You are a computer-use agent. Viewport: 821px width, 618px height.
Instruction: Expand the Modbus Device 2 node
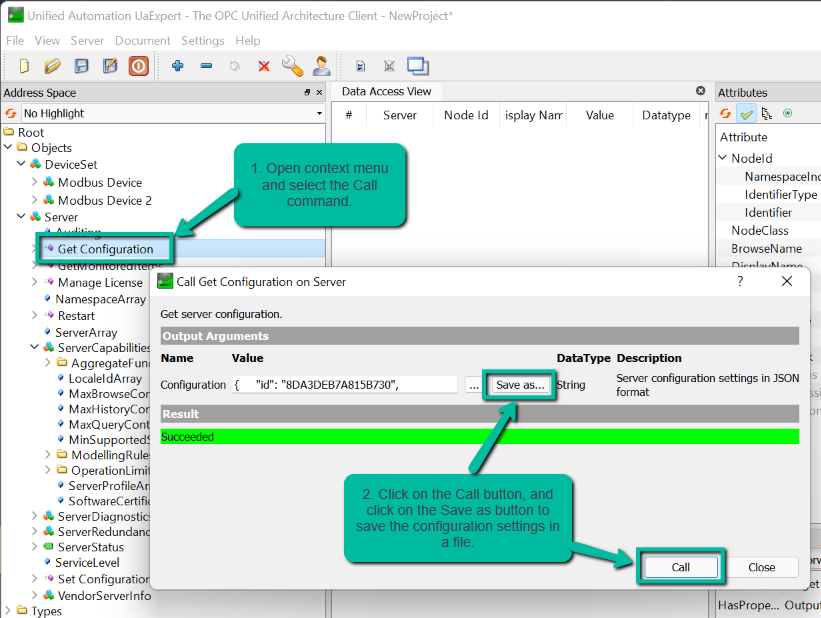pos(34,200)
